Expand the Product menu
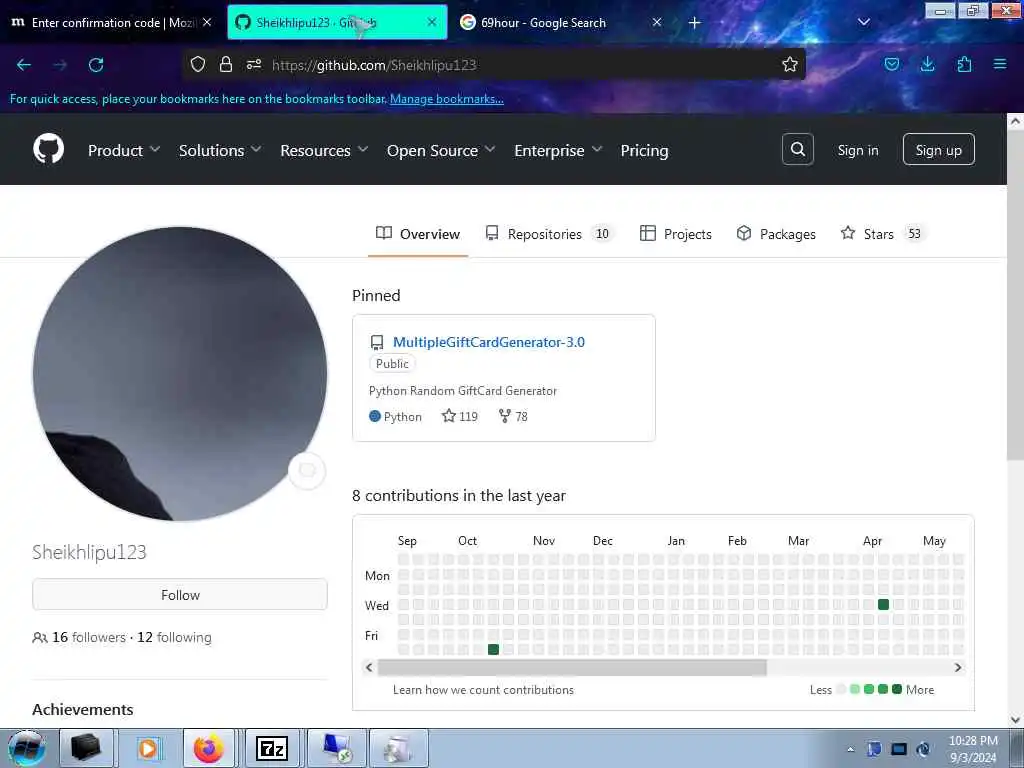Screen dimensions: 1024x768 point(124,150)
